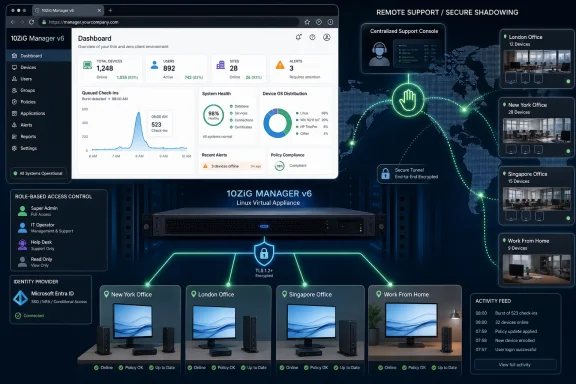Click the 892 users value
Screen dimensions: 576x384
pyautogui.click(x=169, y=68)
